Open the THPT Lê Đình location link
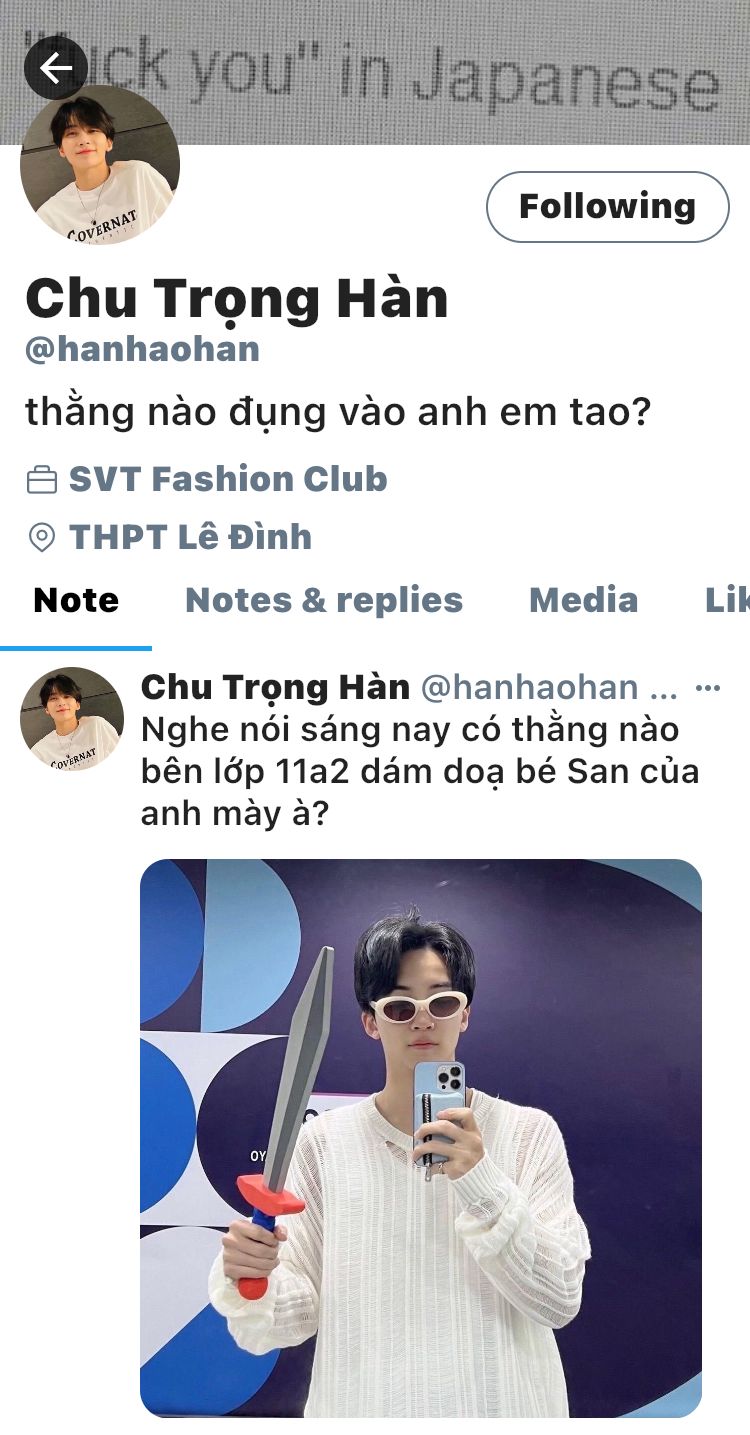Viewport: 750px width, 1435px height. [x=190, y=538]
